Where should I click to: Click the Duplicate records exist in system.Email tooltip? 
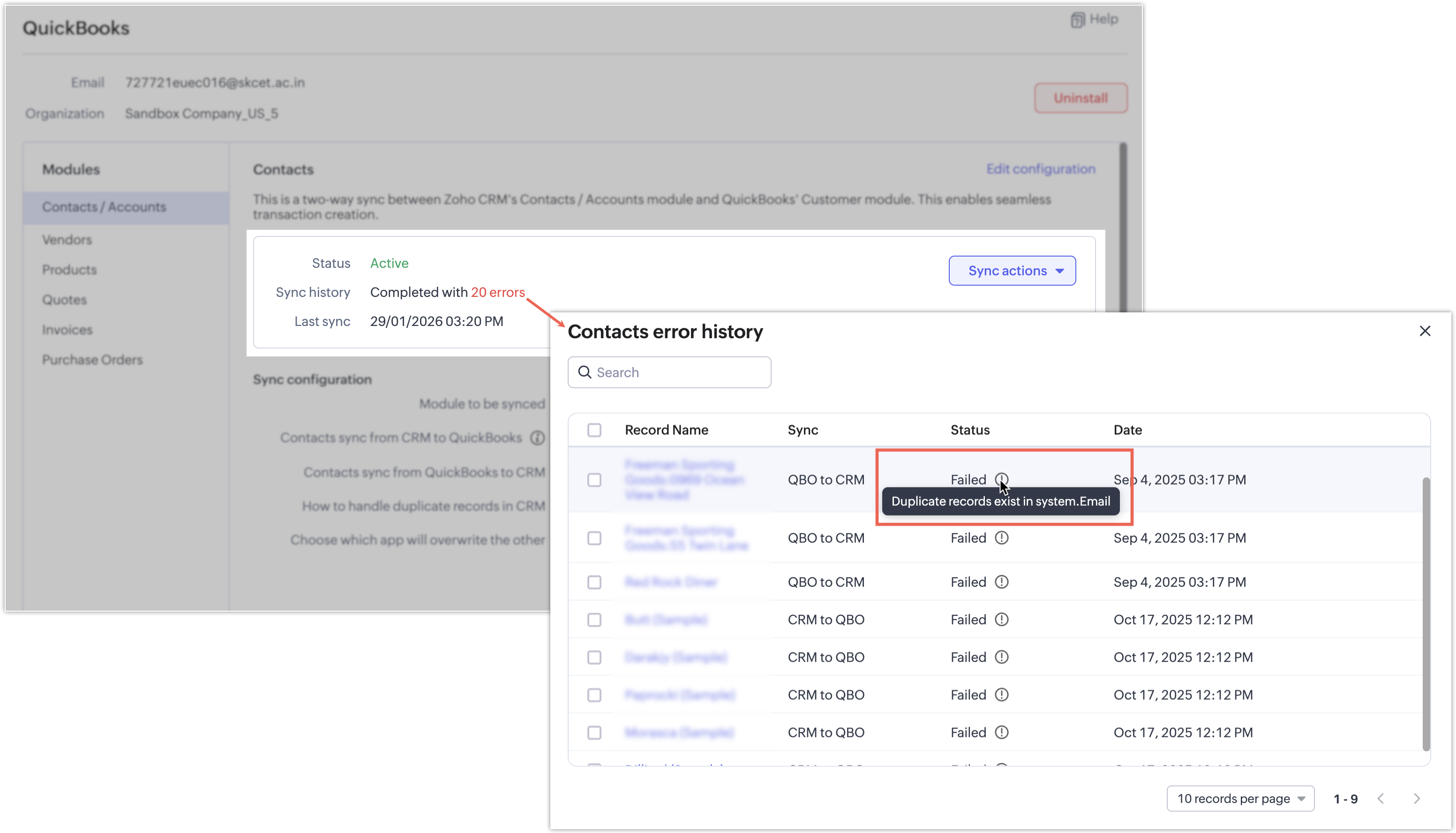[x=1000, y=502]
